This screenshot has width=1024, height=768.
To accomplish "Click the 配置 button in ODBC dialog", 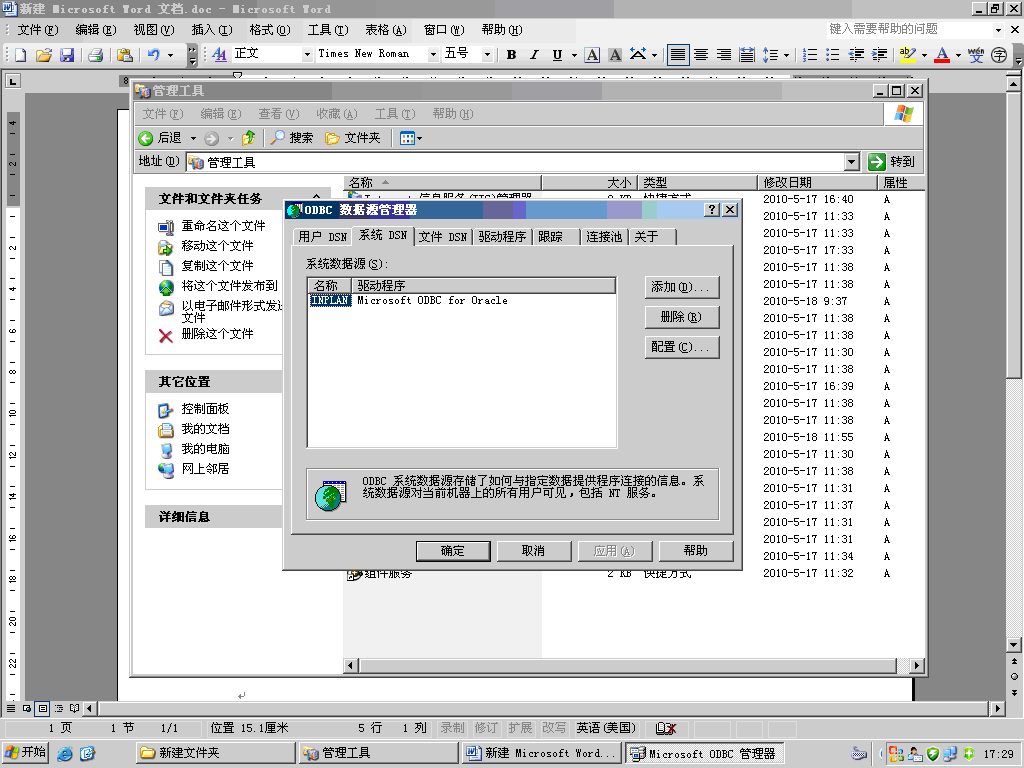I will tap(681, 347).
